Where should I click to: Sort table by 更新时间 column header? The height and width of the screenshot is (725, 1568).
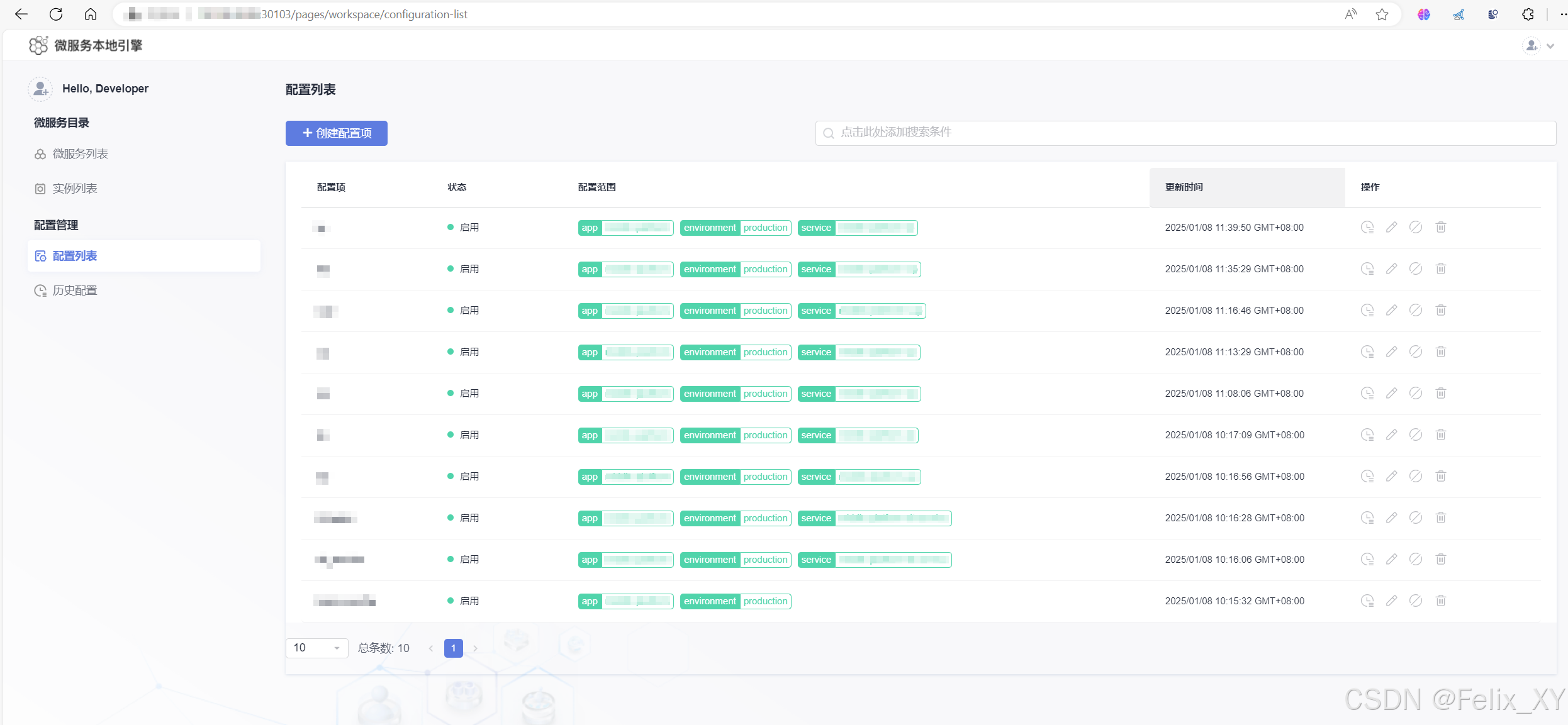pos(1184,187)
